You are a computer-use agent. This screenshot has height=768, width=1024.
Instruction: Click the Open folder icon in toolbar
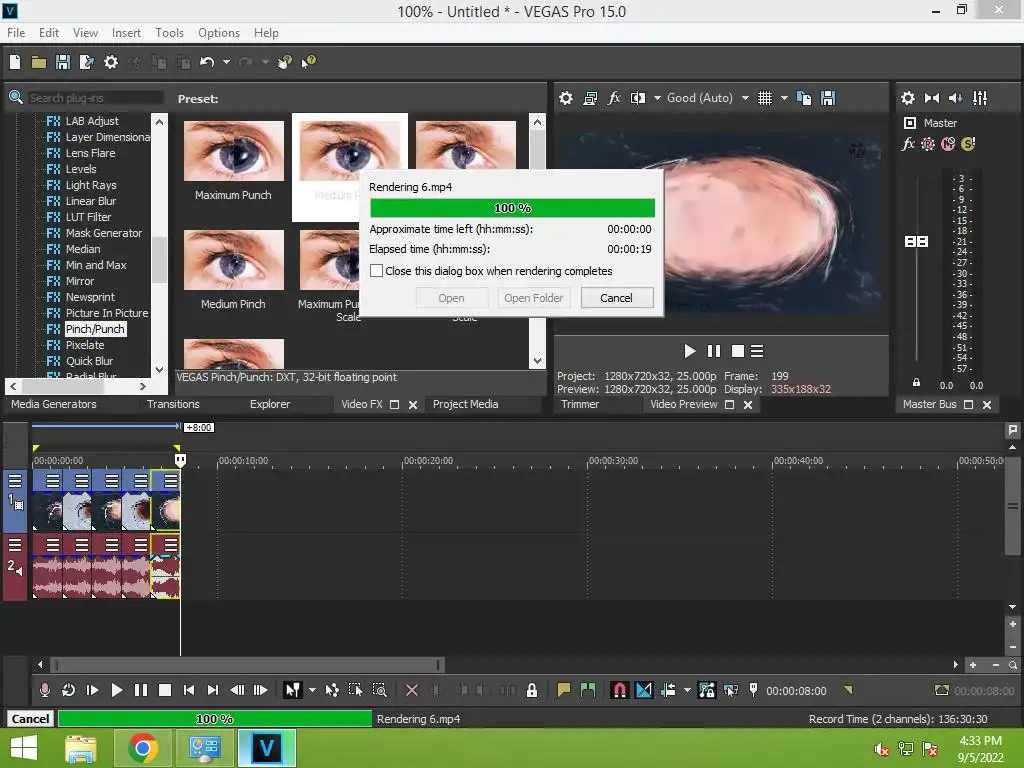pyautogui.click(x=39, y=62)
